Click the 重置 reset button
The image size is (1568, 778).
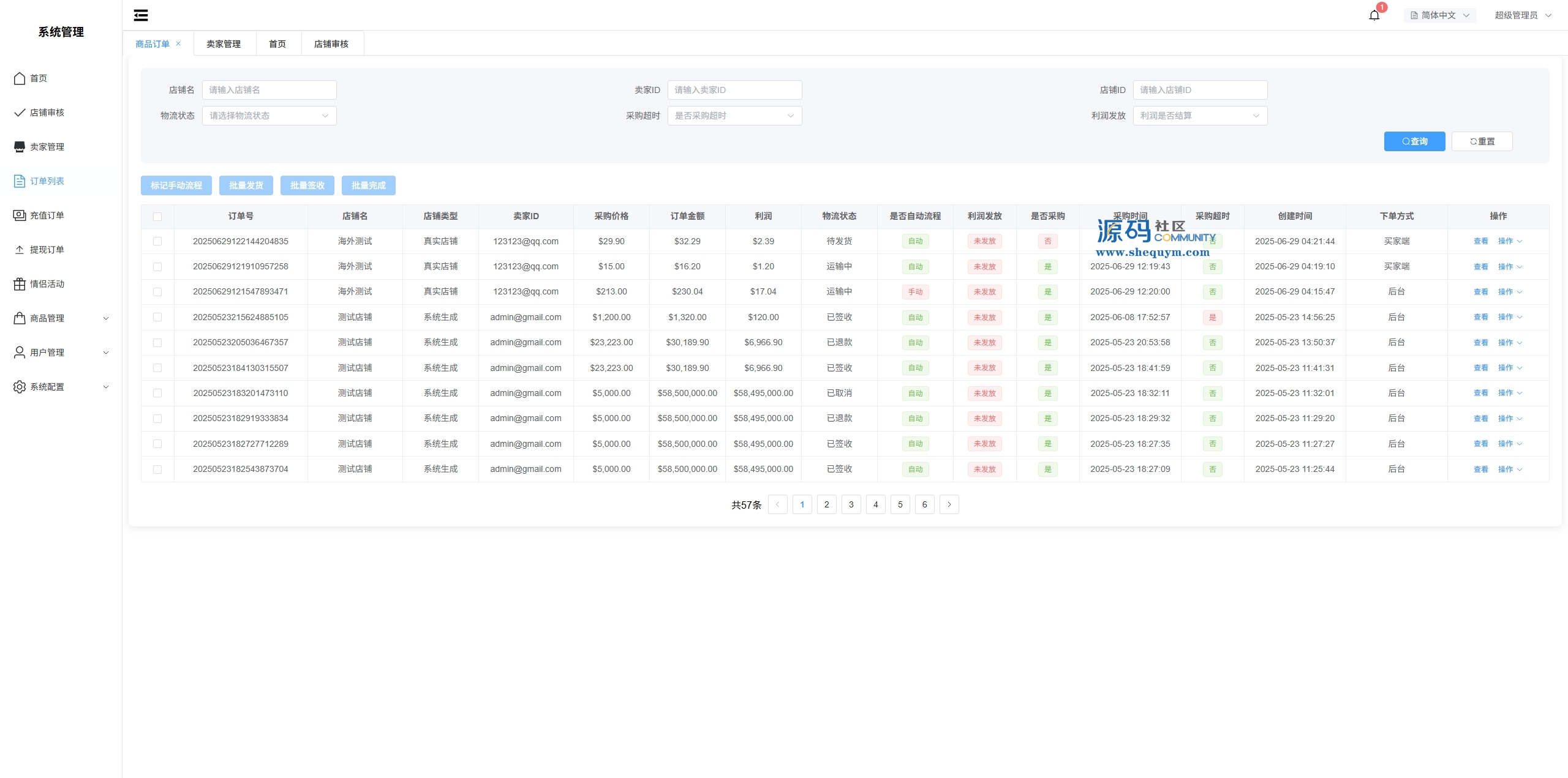pos(1482,141)
